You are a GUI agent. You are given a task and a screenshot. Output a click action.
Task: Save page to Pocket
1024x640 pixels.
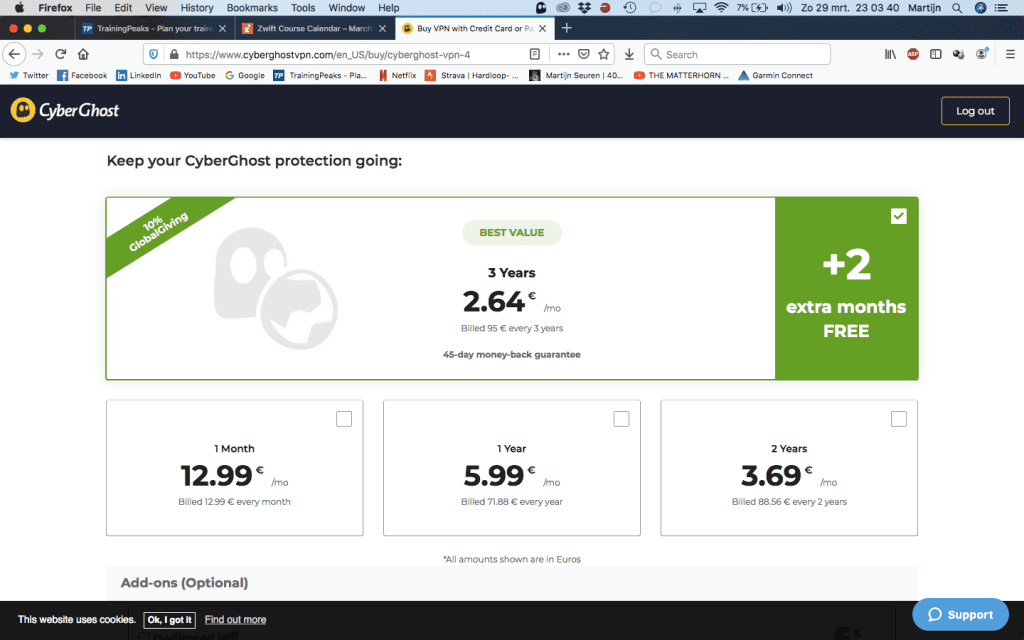[x=584, y=54]
